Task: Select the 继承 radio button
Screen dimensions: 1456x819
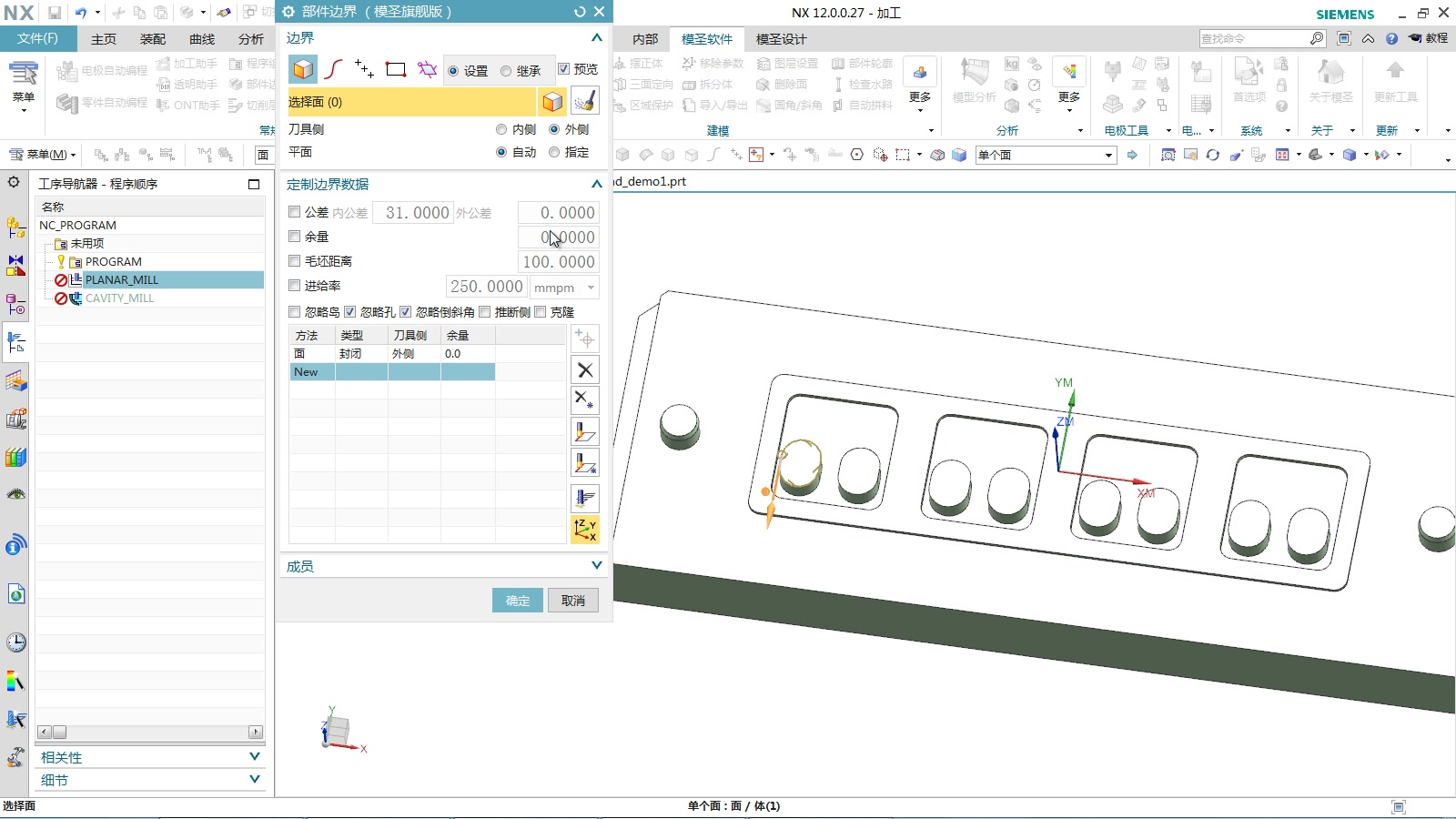Action: [506, 71]
